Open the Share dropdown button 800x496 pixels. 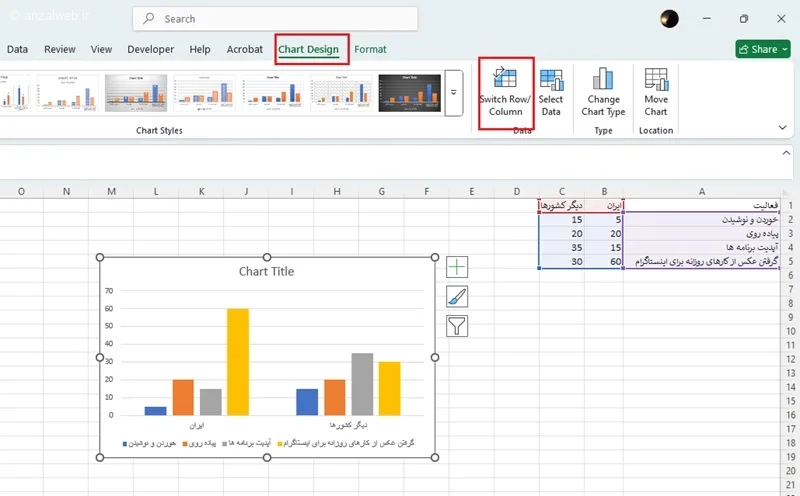tap(763, 49)
